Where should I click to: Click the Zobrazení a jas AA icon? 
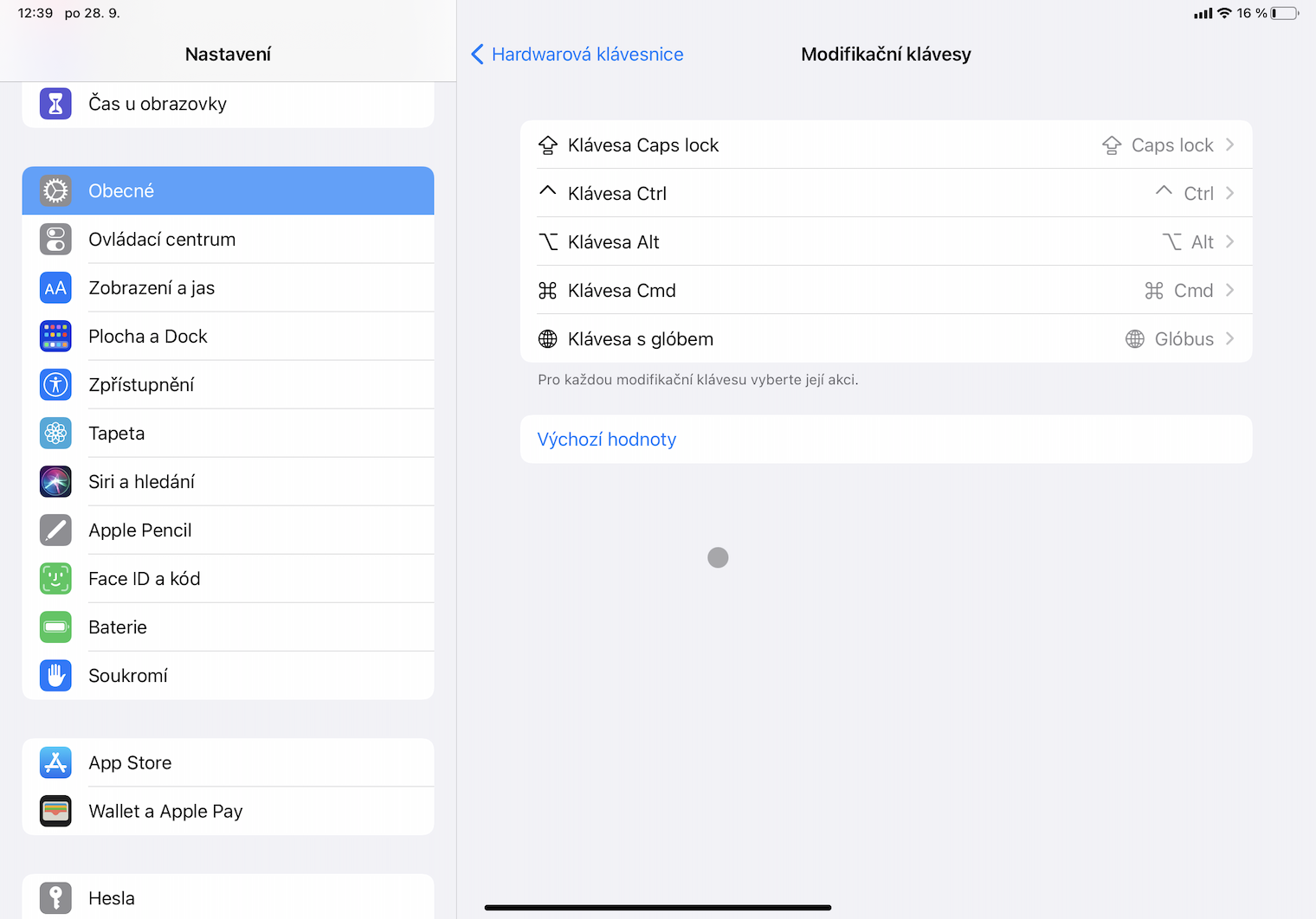55,288
